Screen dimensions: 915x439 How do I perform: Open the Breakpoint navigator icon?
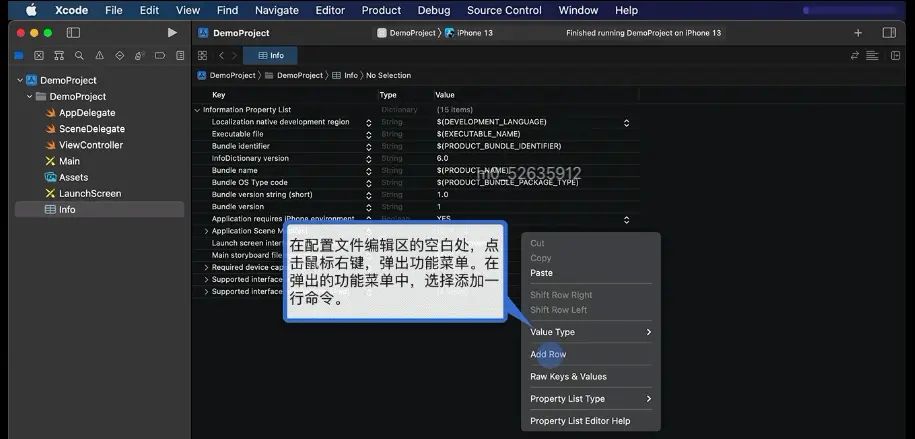pos(160,55)
